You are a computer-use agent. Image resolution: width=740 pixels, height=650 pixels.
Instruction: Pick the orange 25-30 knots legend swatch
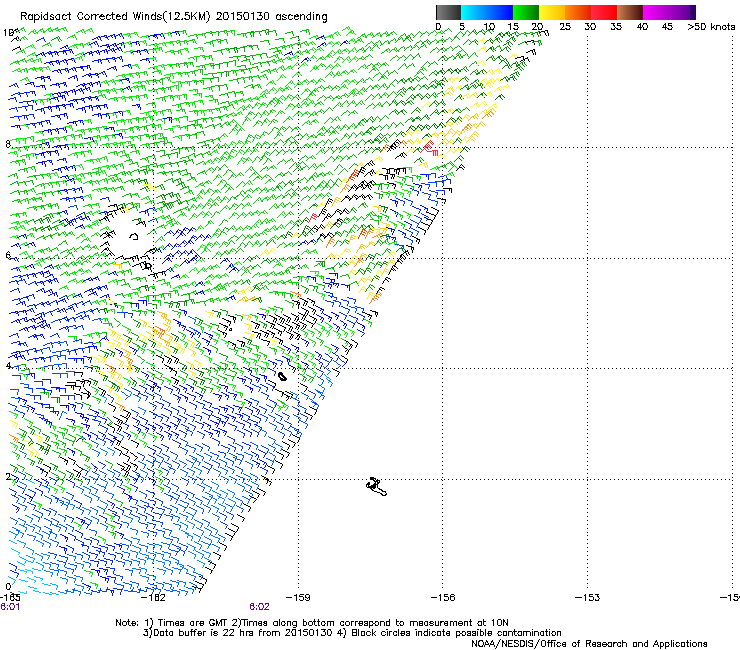(578, 12)
